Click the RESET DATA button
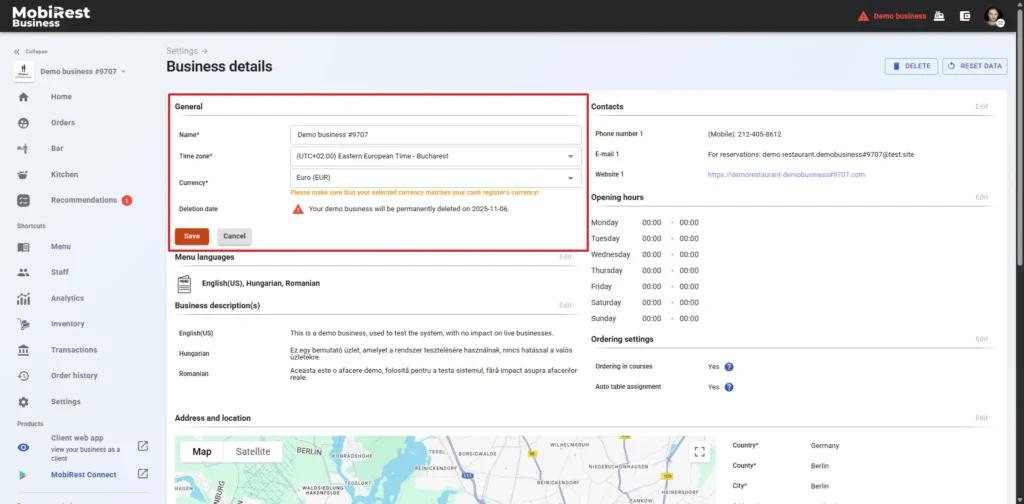The image size is (1024, 504). 974,66
